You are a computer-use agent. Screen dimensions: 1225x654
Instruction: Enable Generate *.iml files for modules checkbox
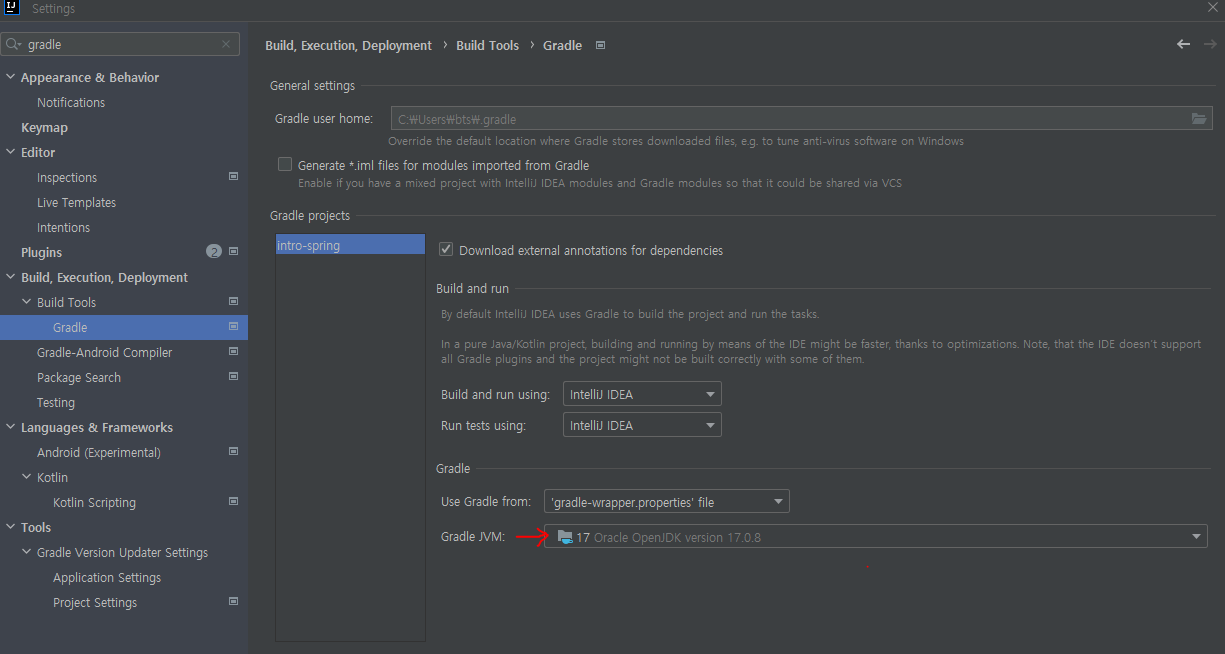coord(285,165)
